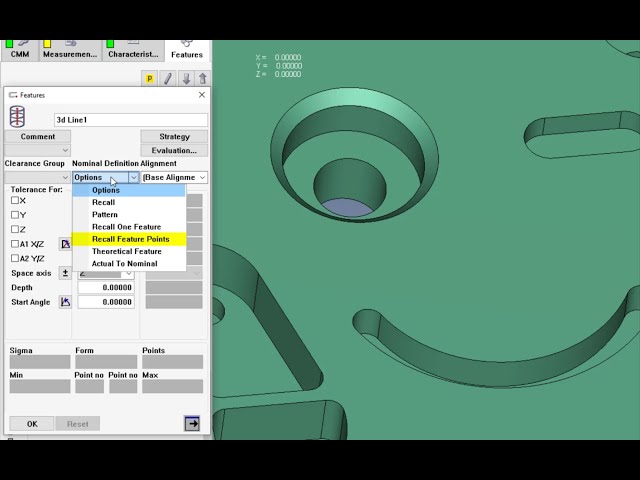
Task: Switch to the CMM tab
Action: [x=20, y=51]
